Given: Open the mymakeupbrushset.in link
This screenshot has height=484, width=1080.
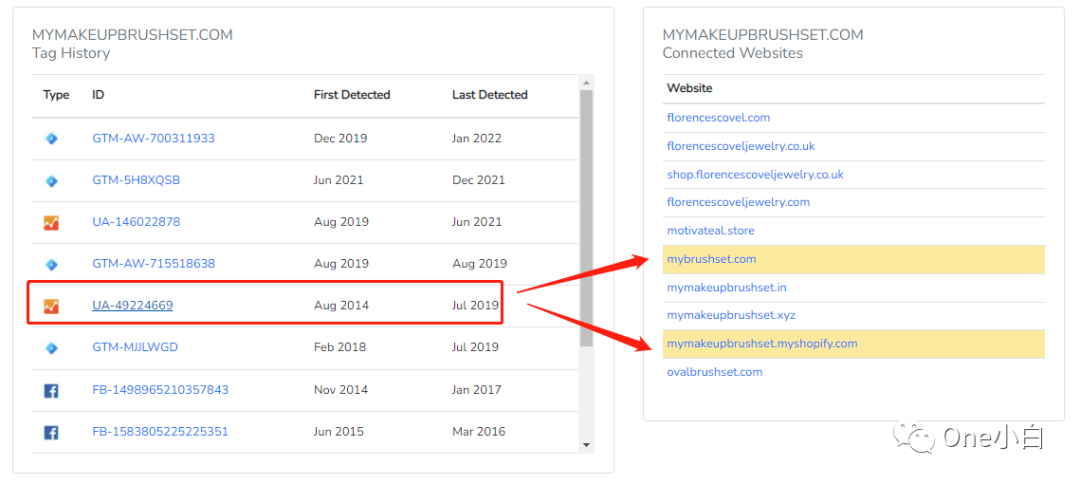Looking at the screenshot, I should [x=726, y=288].
